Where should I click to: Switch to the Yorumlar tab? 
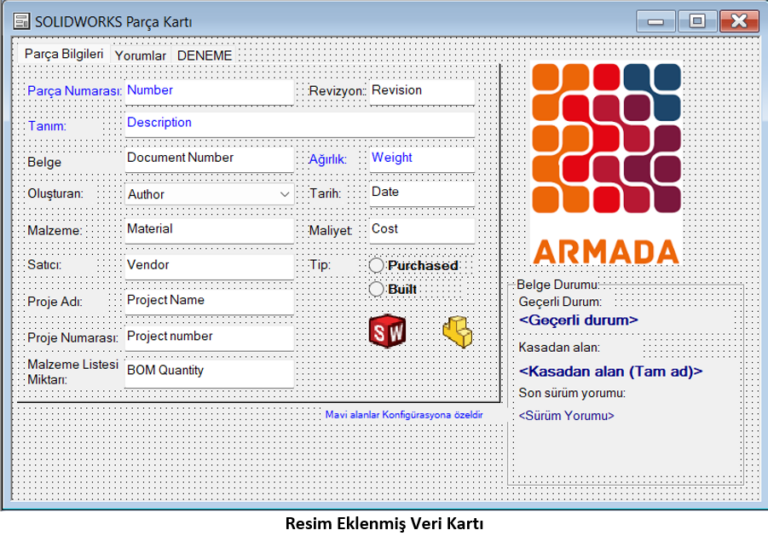140,56
